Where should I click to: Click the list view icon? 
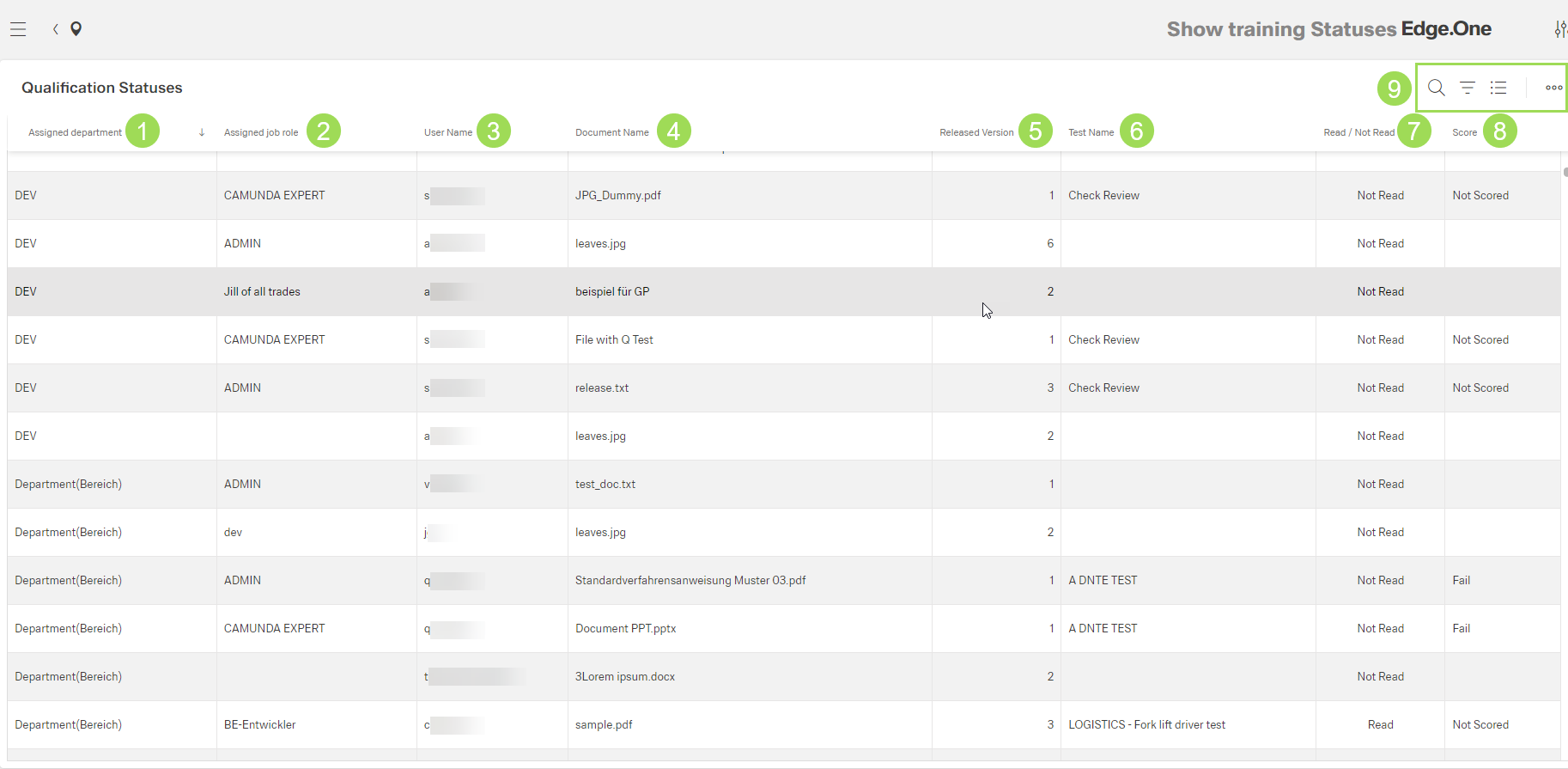pos(1498,88)
